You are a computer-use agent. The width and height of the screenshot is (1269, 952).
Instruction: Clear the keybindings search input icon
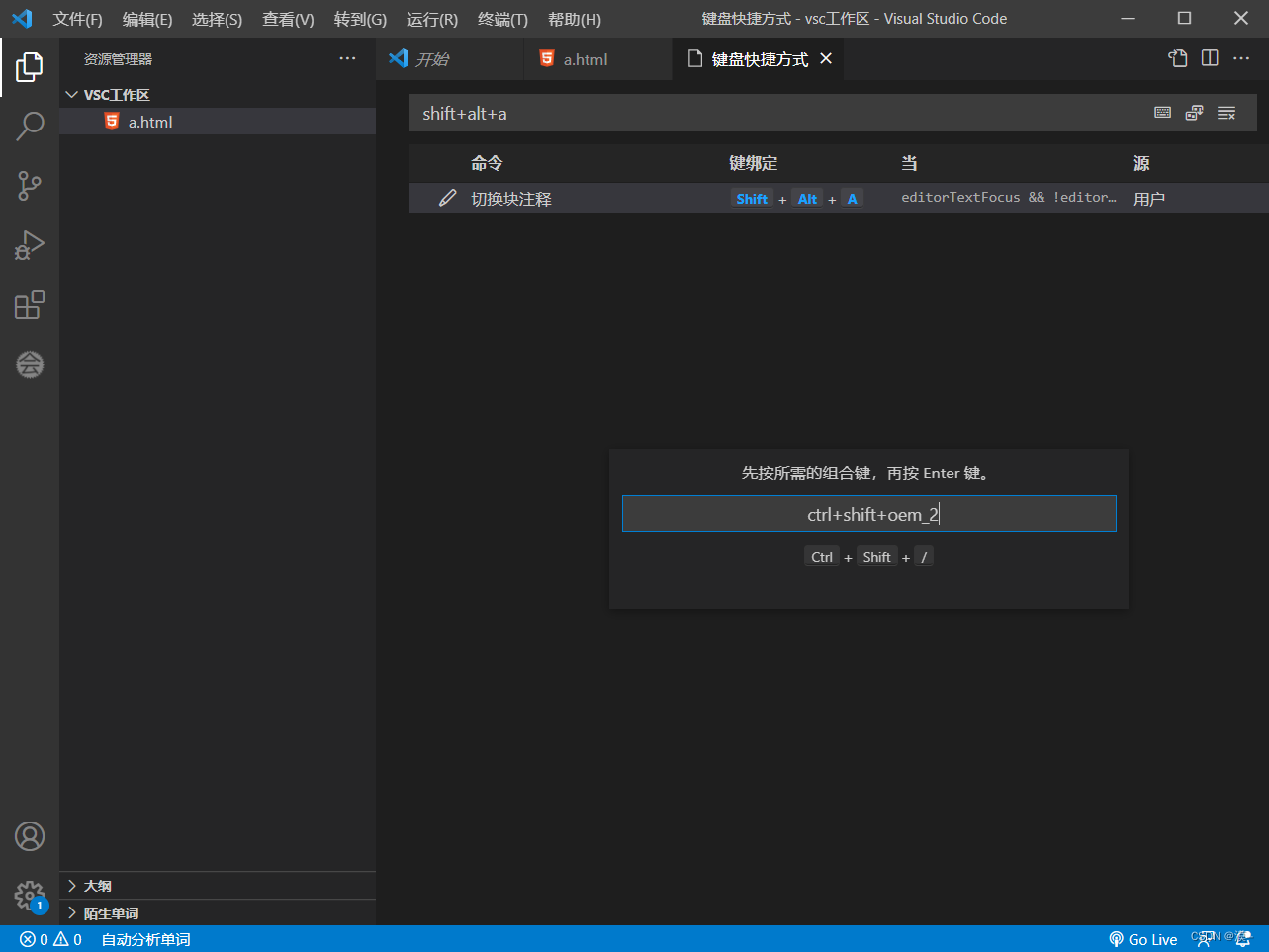pyautogui.click(x=1226, y=113)
